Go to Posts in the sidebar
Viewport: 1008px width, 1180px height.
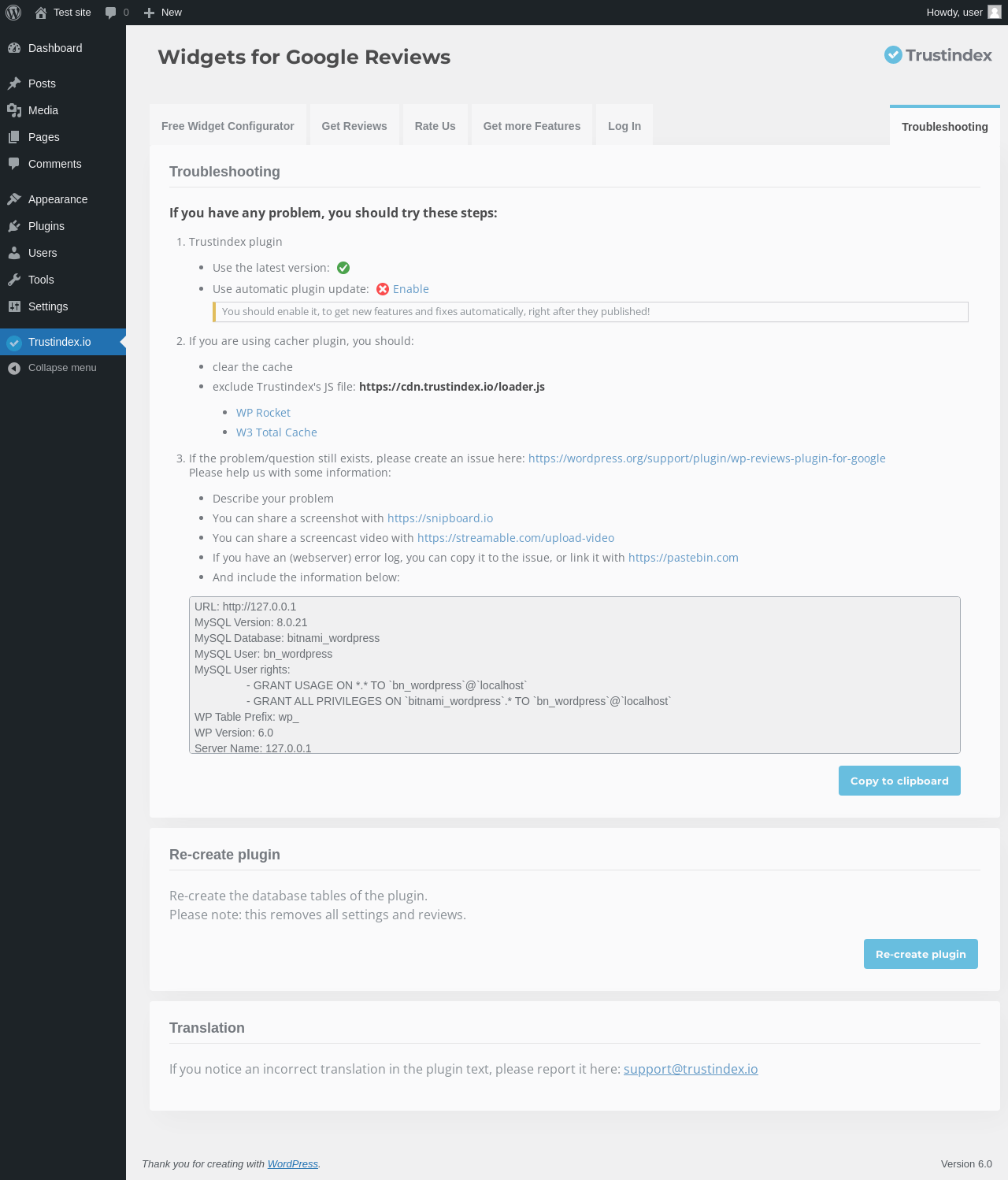coord(63,83)
